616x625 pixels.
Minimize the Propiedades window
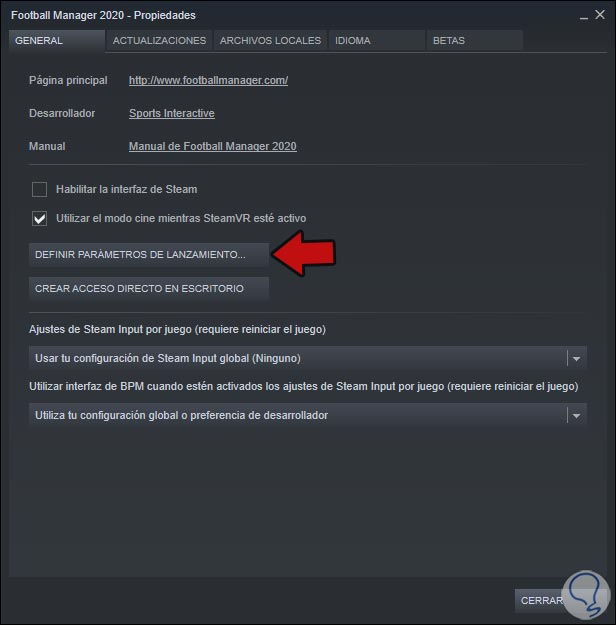[584, 16]
